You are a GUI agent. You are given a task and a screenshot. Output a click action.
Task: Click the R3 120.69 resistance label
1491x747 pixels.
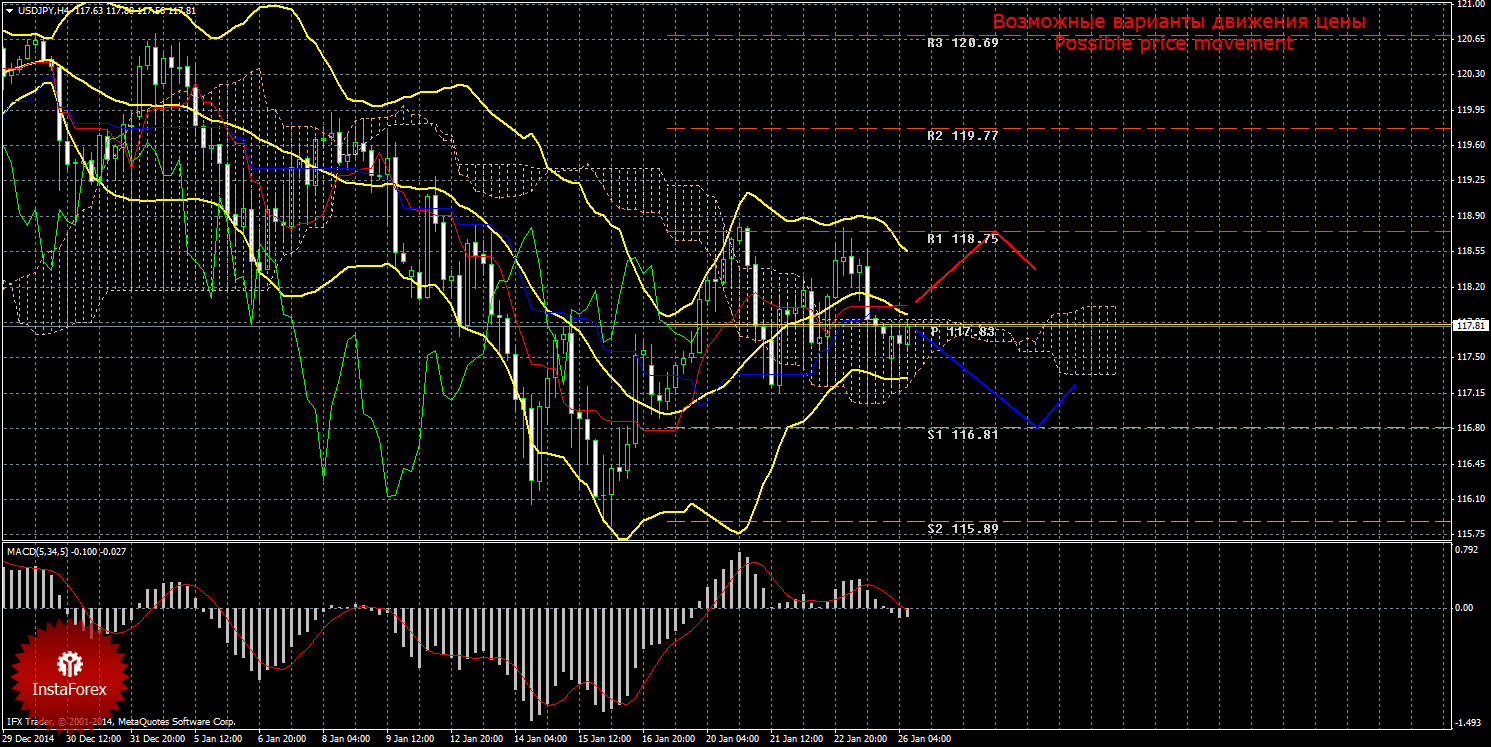962,44
